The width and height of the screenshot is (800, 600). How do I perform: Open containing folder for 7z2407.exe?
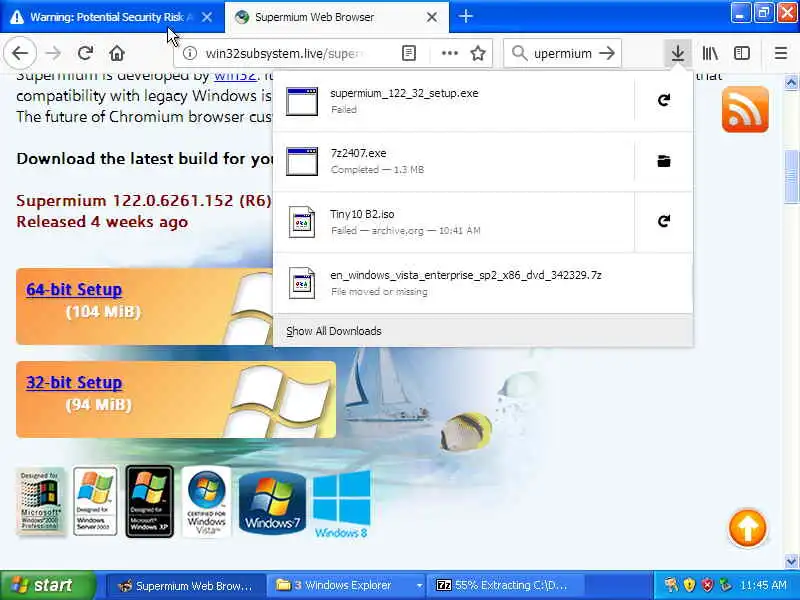663,161
